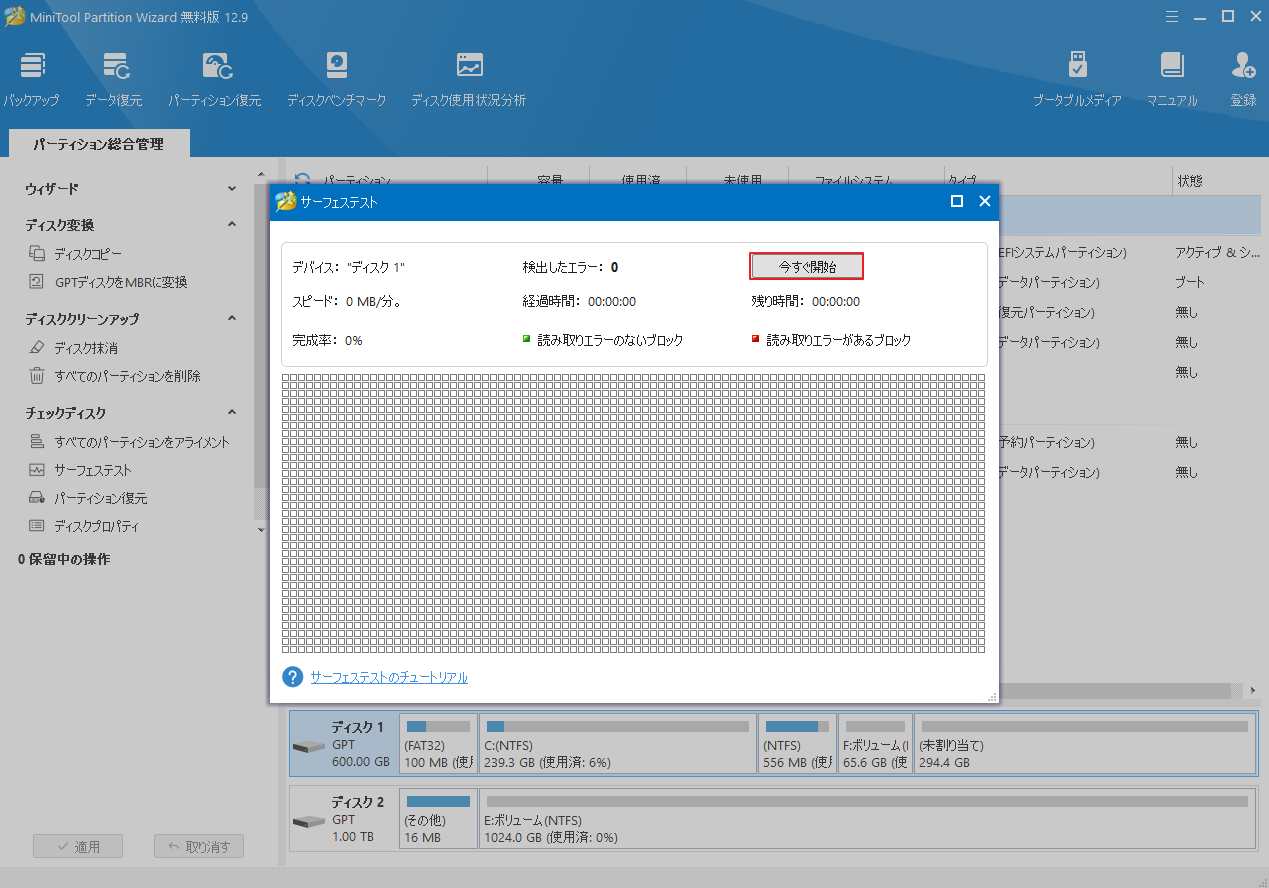
Task: Create ブータブルメディア bootable media
Action: [x=1077, y=80]
